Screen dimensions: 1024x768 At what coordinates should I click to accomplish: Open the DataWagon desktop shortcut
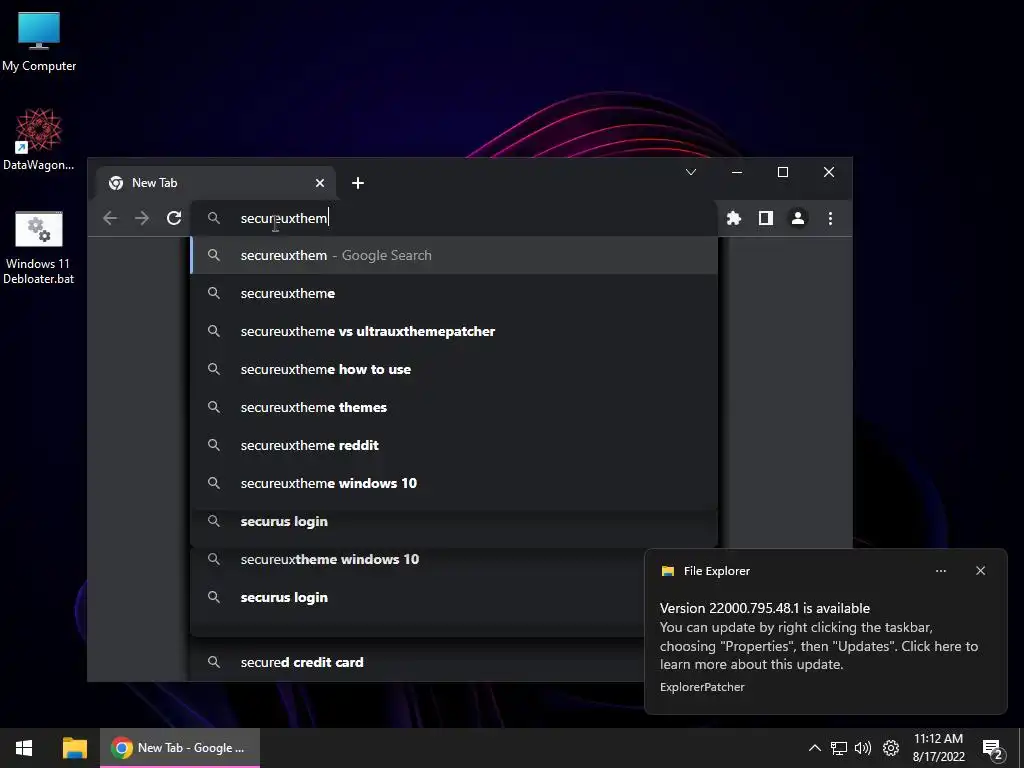click(x=39, y=140)
